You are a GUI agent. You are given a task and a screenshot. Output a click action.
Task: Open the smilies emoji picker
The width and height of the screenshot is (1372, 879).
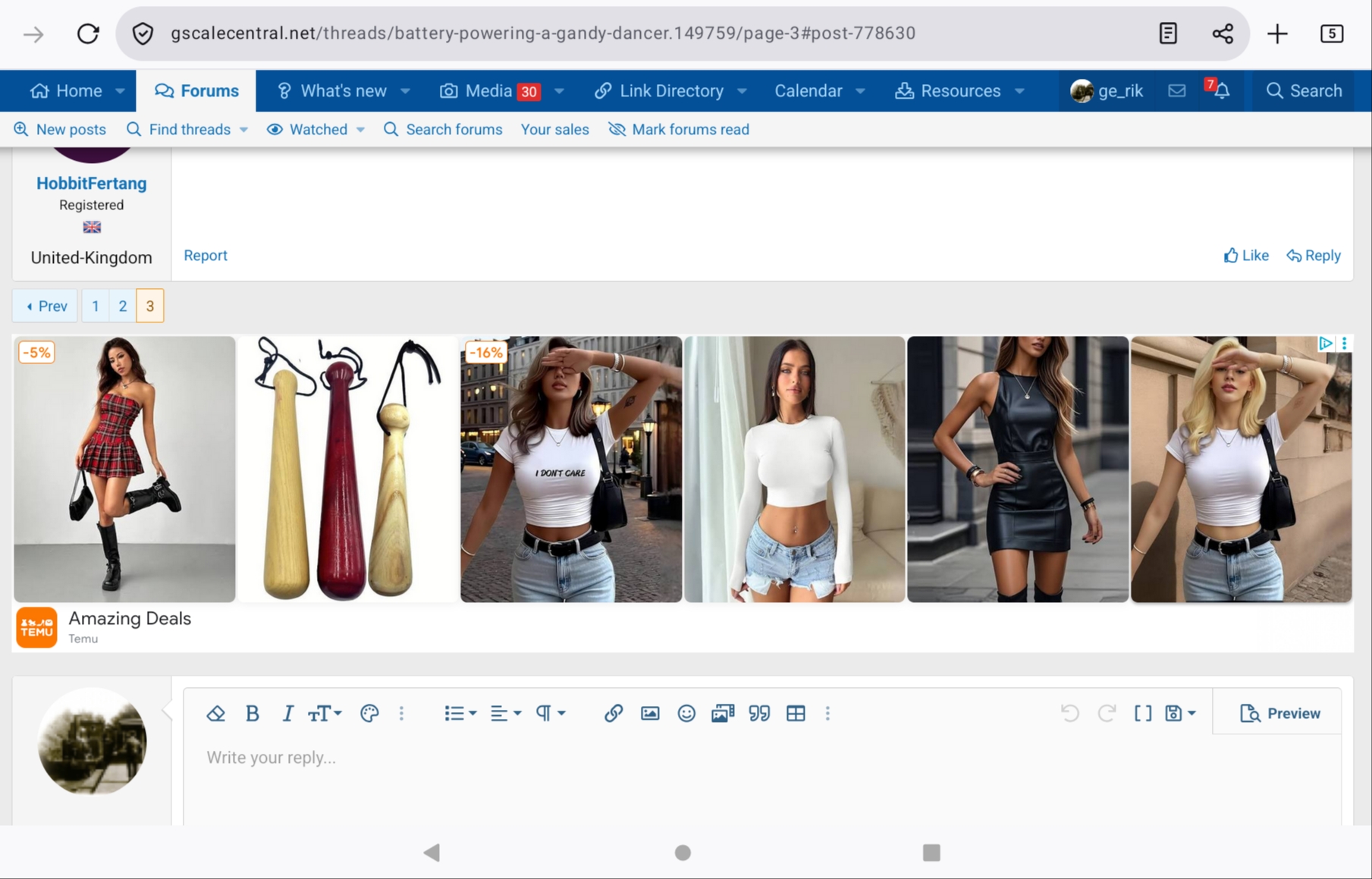pyautogui.click(x=686, y=713)
